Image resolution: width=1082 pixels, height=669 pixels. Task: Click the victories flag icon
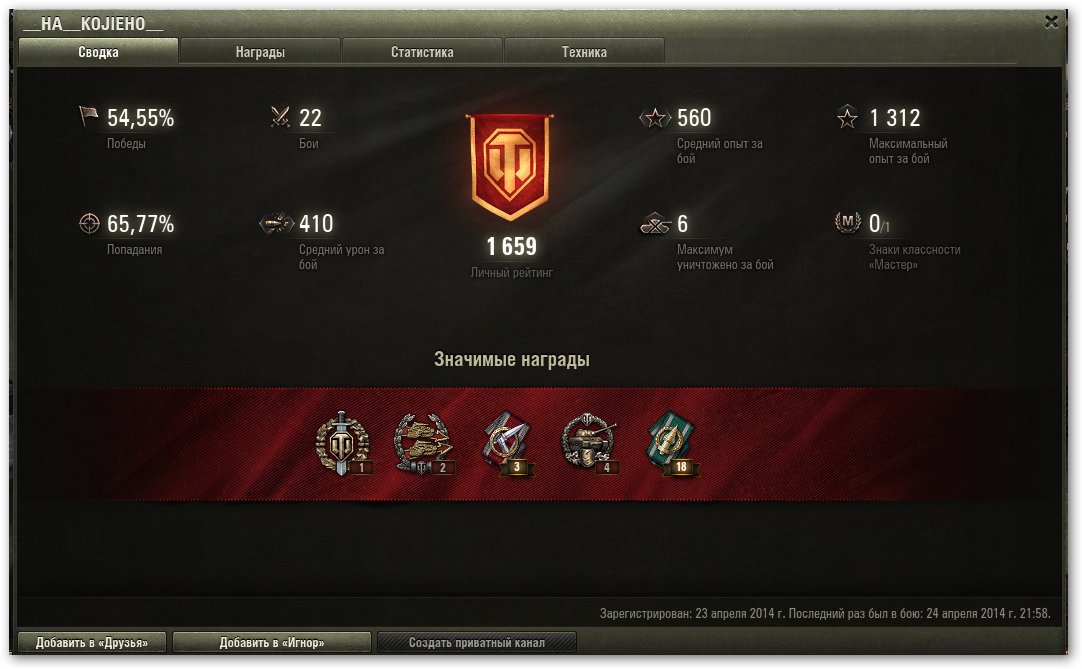coord(88,116)
